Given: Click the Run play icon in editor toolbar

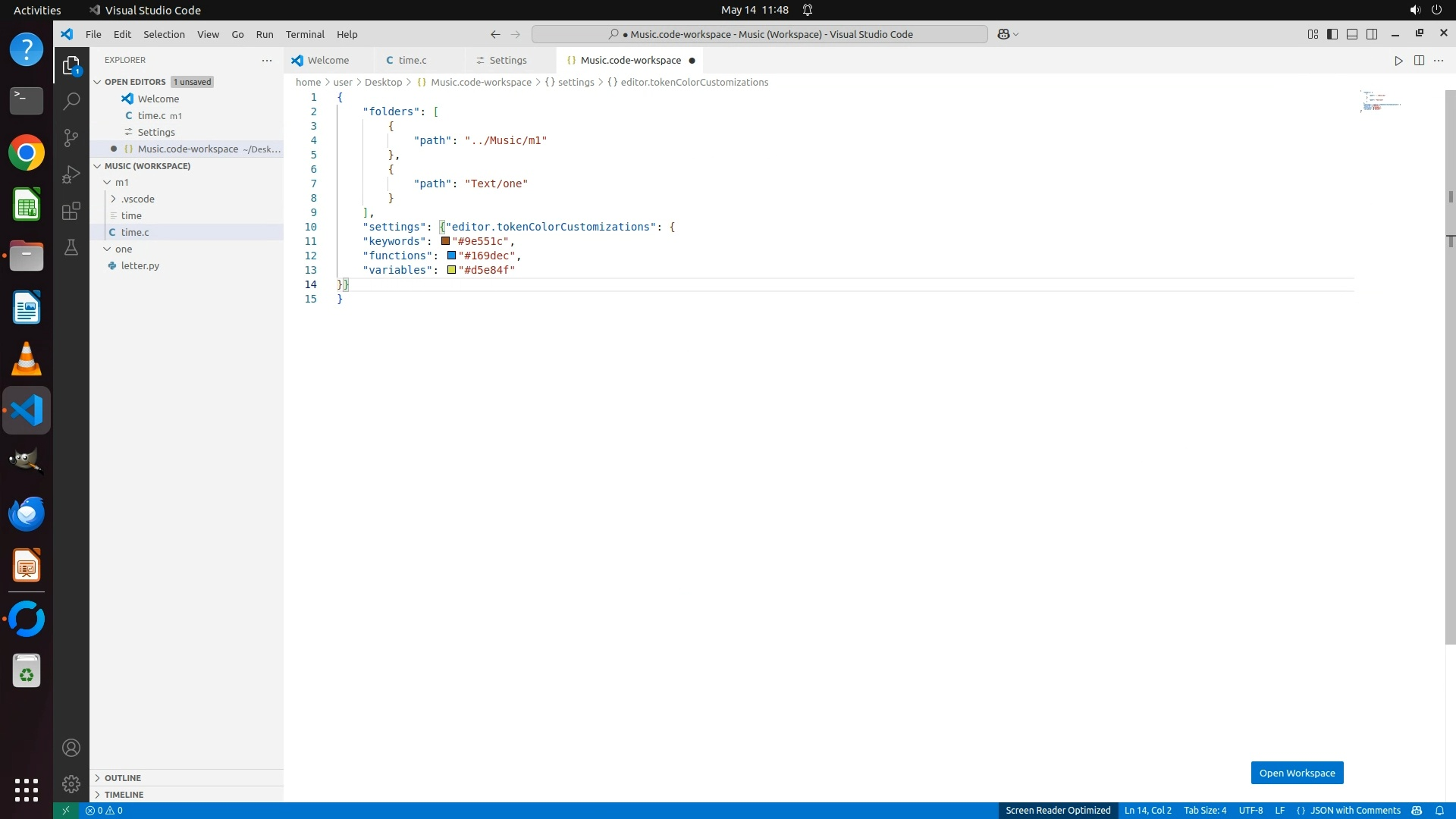Looking at the screenshot, I should tap(1398, 61).
